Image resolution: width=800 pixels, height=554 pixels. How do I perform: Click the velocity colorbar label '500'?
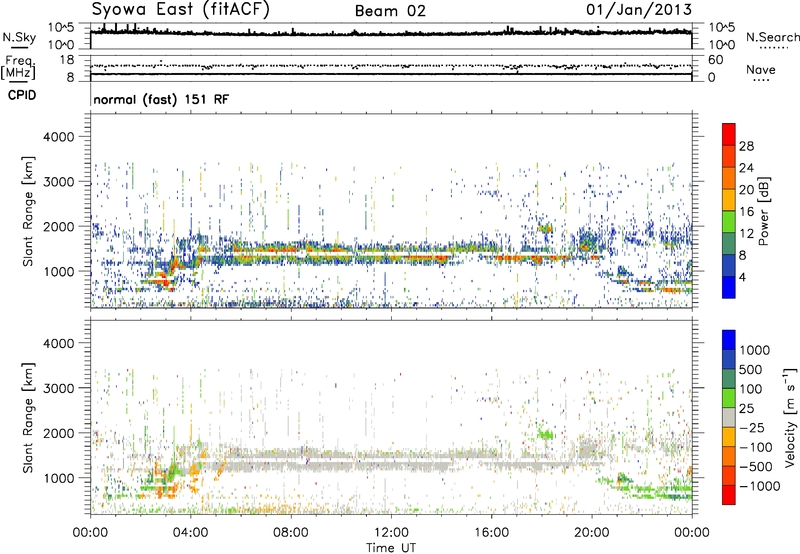click(x=750, y=370)
